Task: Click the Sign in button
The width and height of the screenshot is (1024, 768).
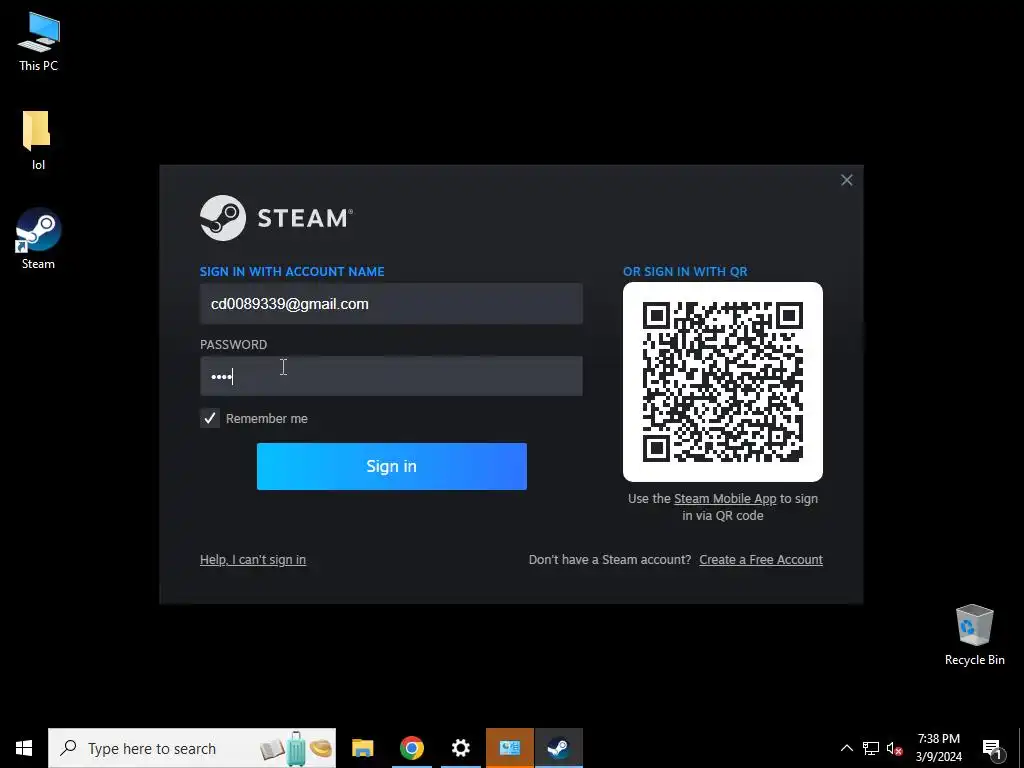Action: tap(392, 466)
